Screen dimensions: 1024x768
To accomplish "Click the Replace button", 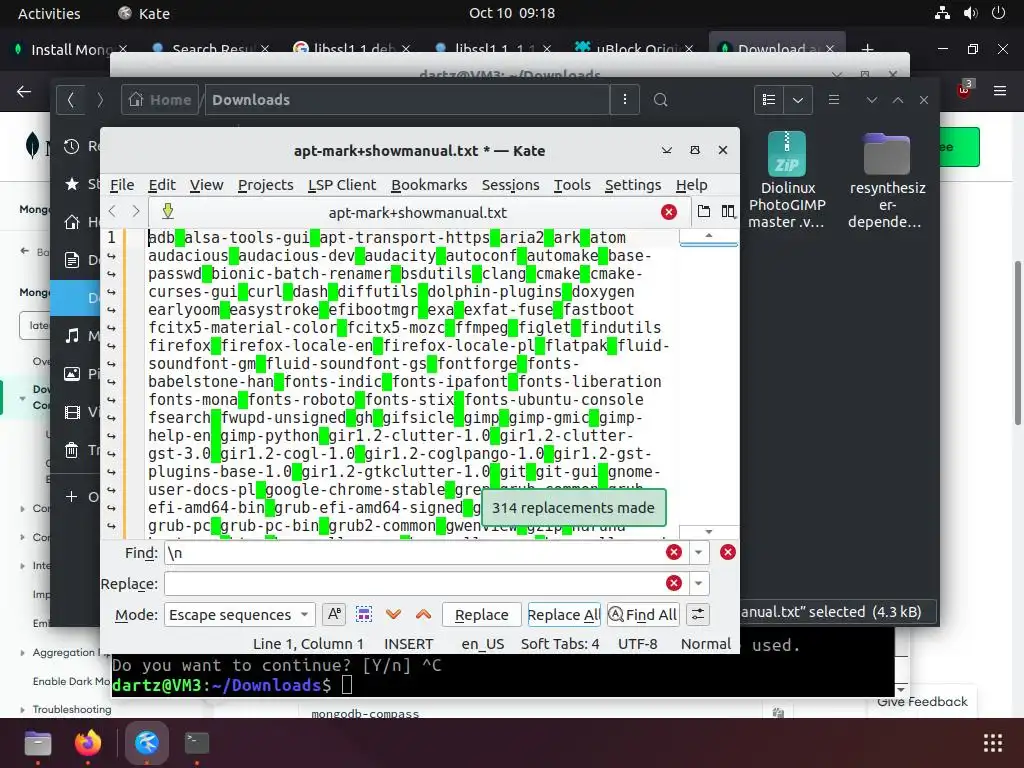I will [x=481, y=615].
